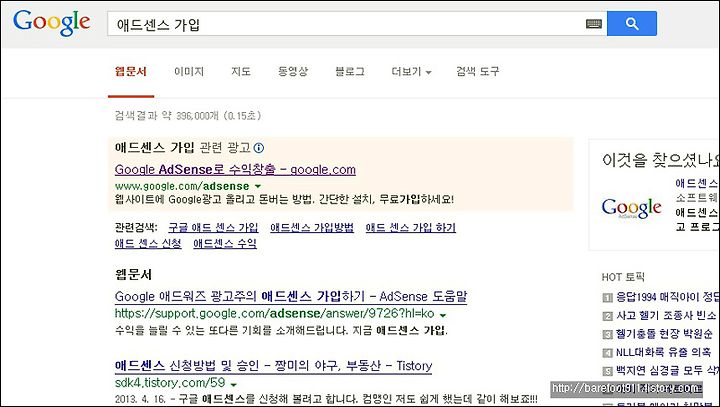The height and width of the screenshot is (407, 720).
Task: Open 검색 도구 search tools
Action: pos(478,72)
